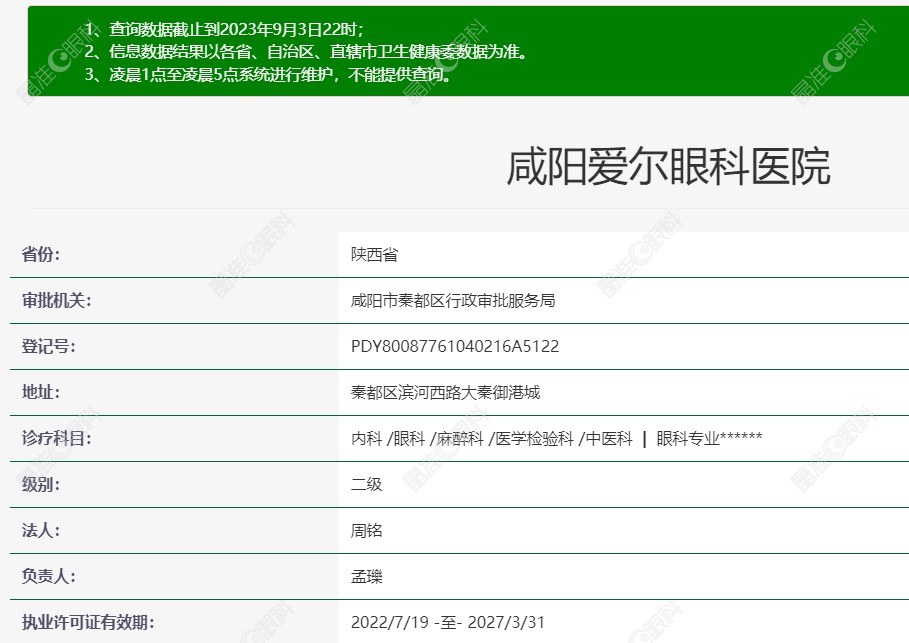Click the 法人 row label
The width and height of the screenshot is (909, 643).
41,530
